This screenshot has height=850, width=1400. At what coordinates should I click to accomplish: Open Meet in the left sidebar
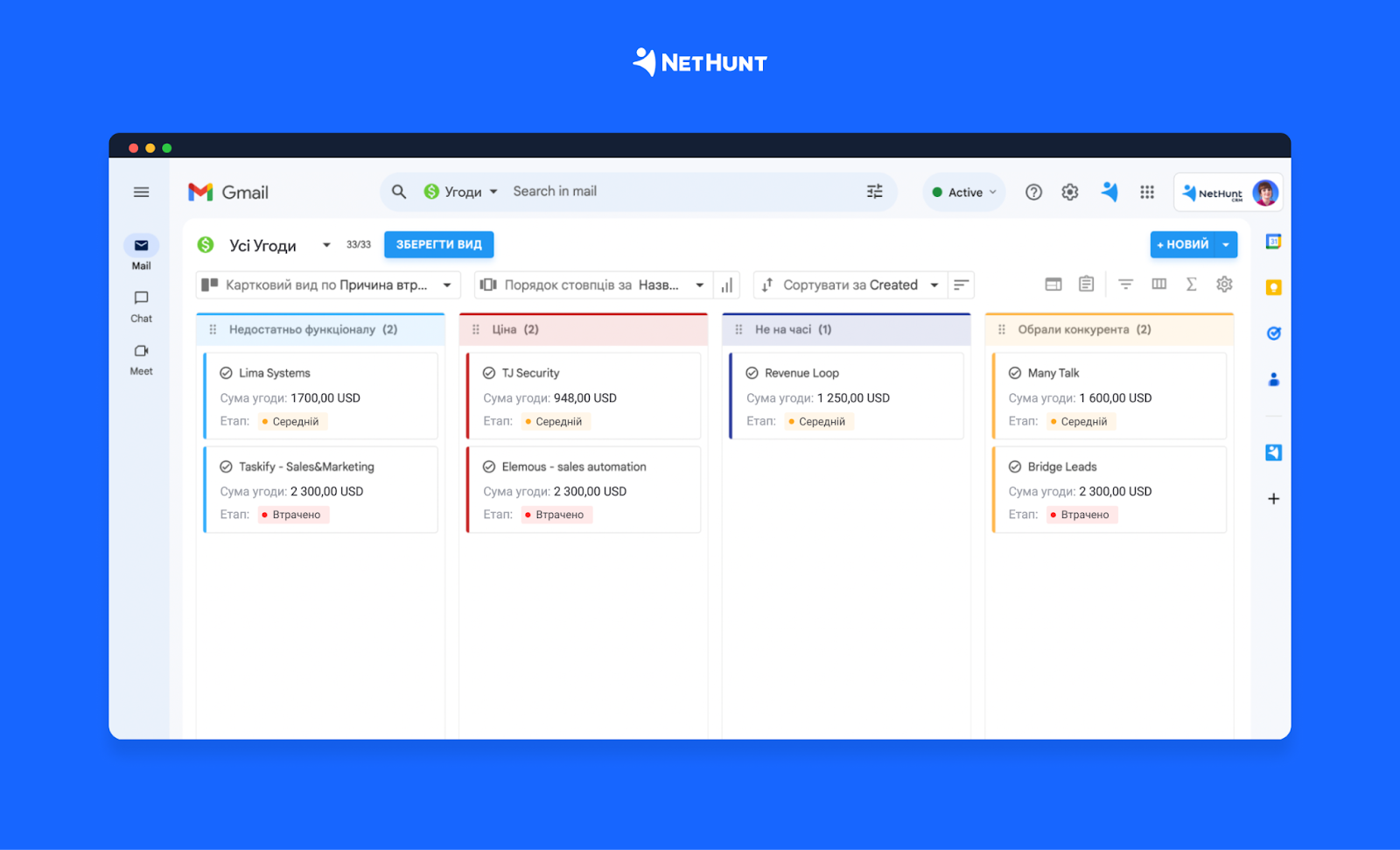click(x=141, y=351)
